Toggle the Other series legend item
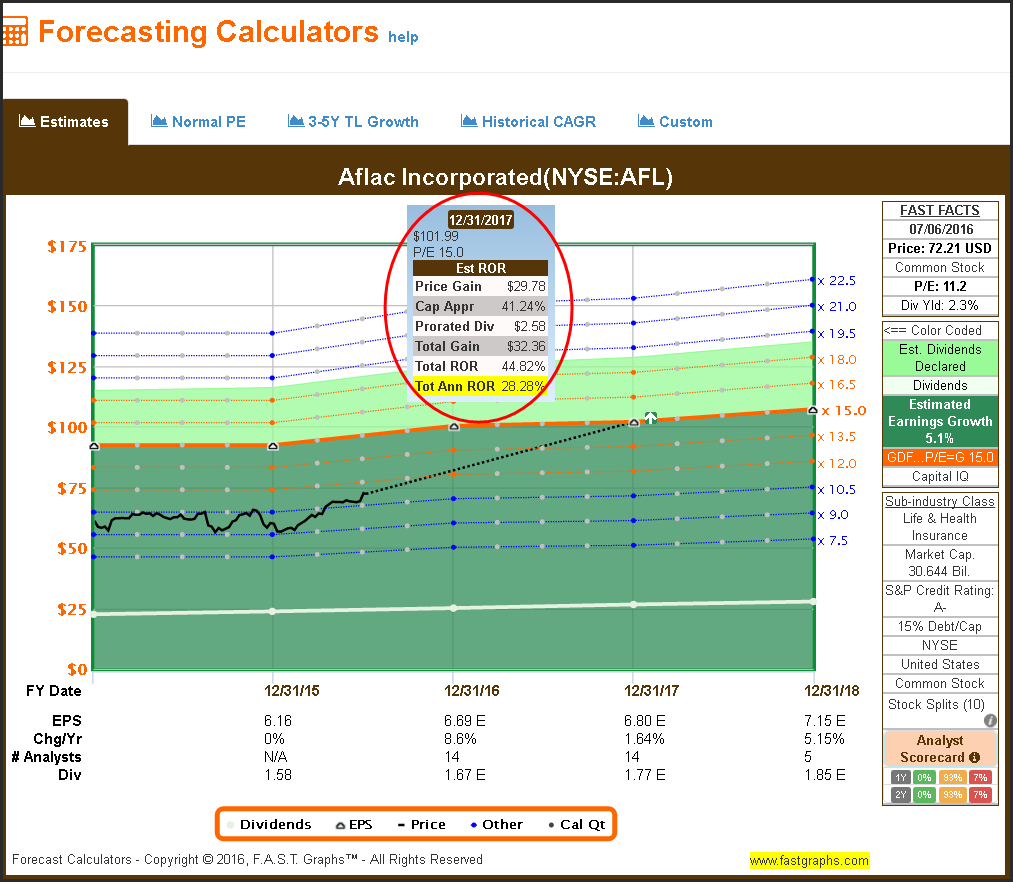The height and width of the screenshot is (882, 1013). click(494, 824)
